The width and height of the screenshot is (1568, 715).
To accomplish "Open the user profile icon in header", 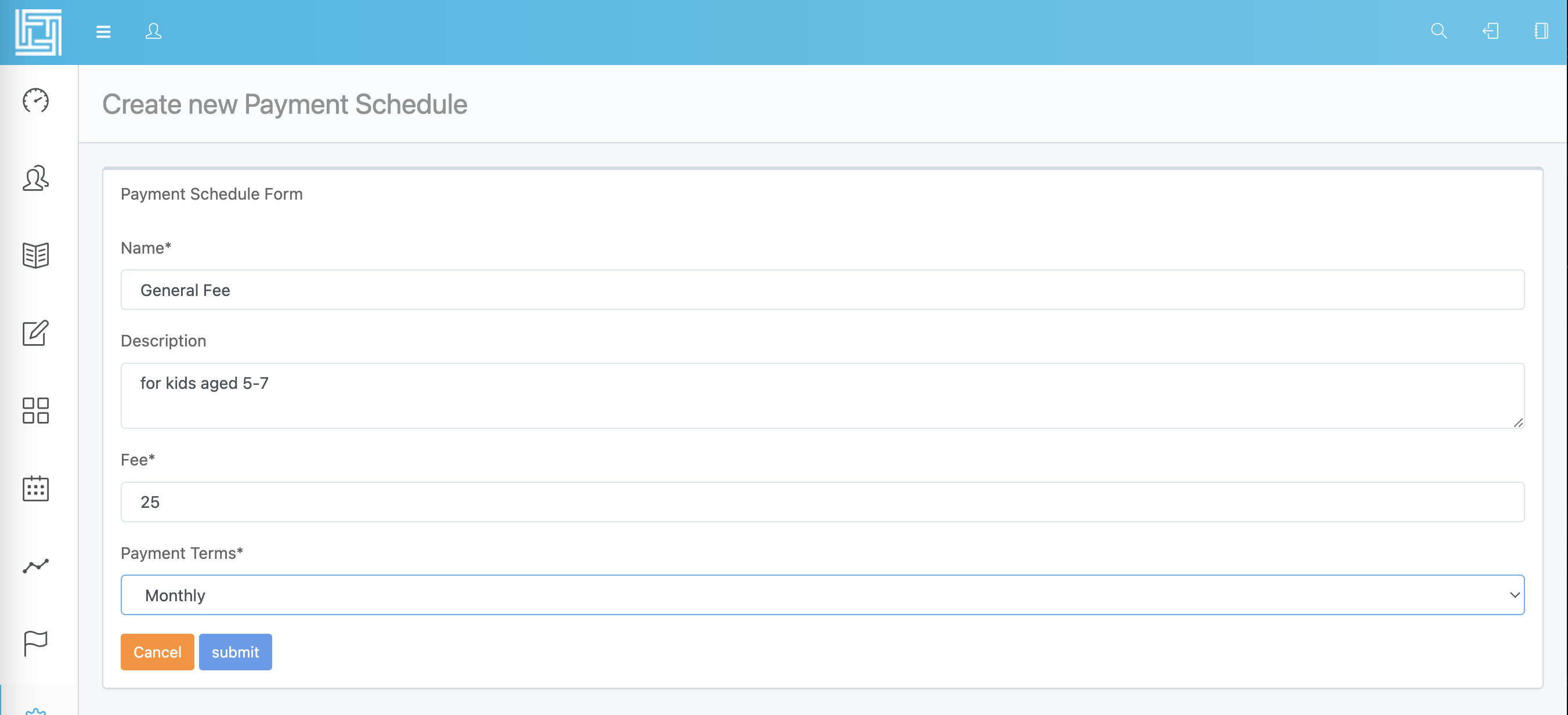I will click(x=153, y=31).
